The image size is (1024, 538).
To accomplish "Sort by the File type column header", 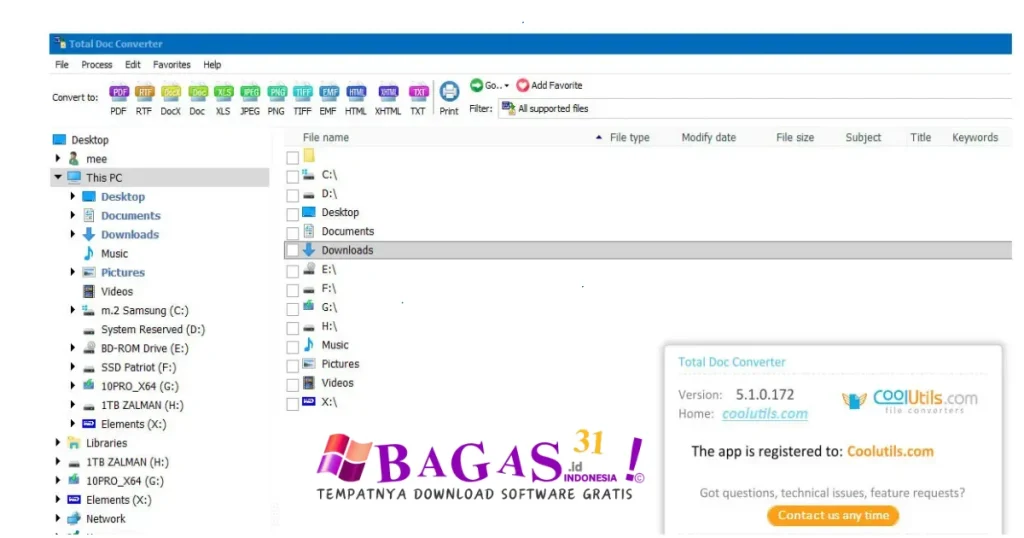I will pyautogui.click(x=630, y=138).
